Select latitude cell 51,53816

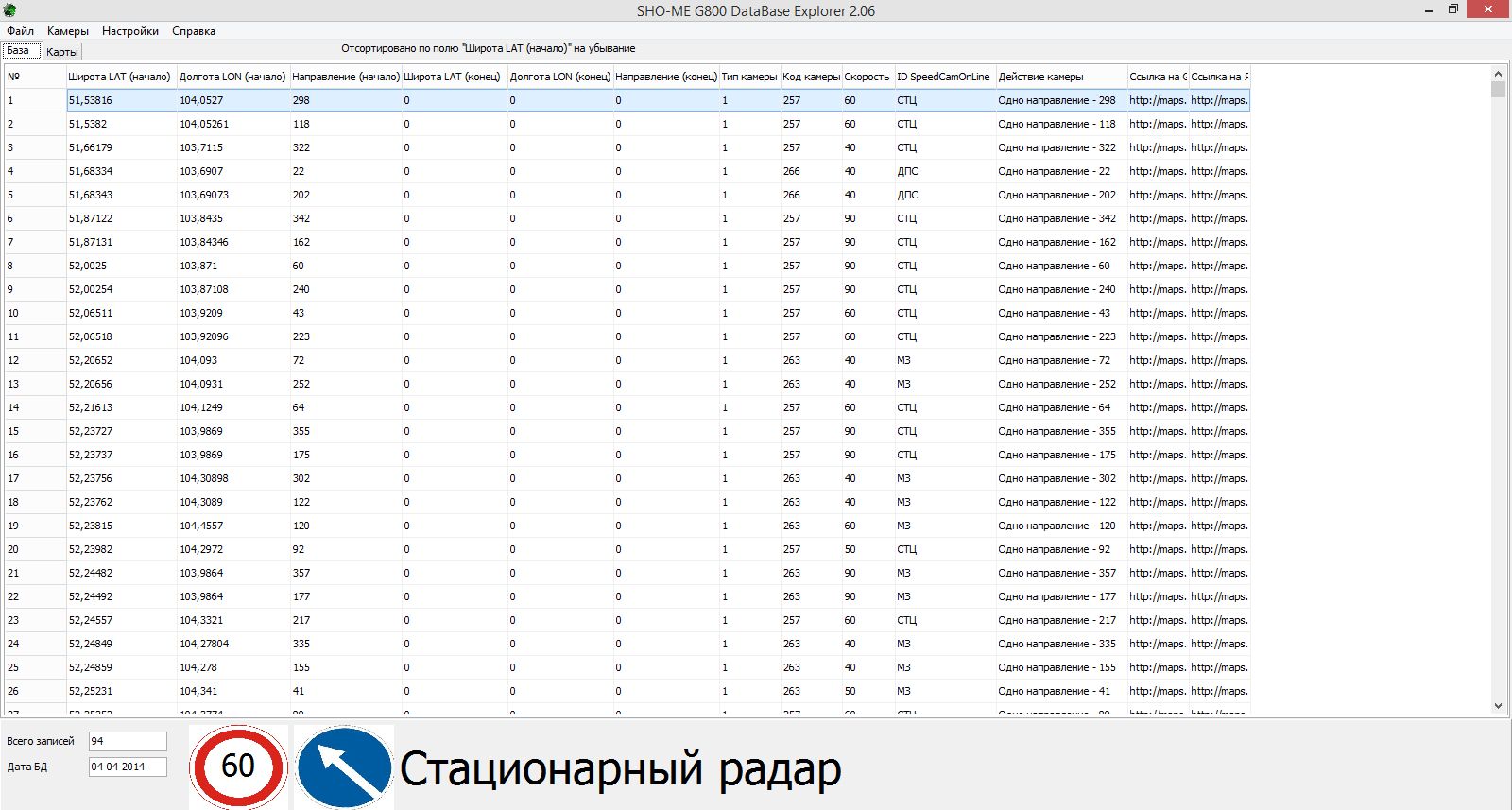click(x=122, y=100)
